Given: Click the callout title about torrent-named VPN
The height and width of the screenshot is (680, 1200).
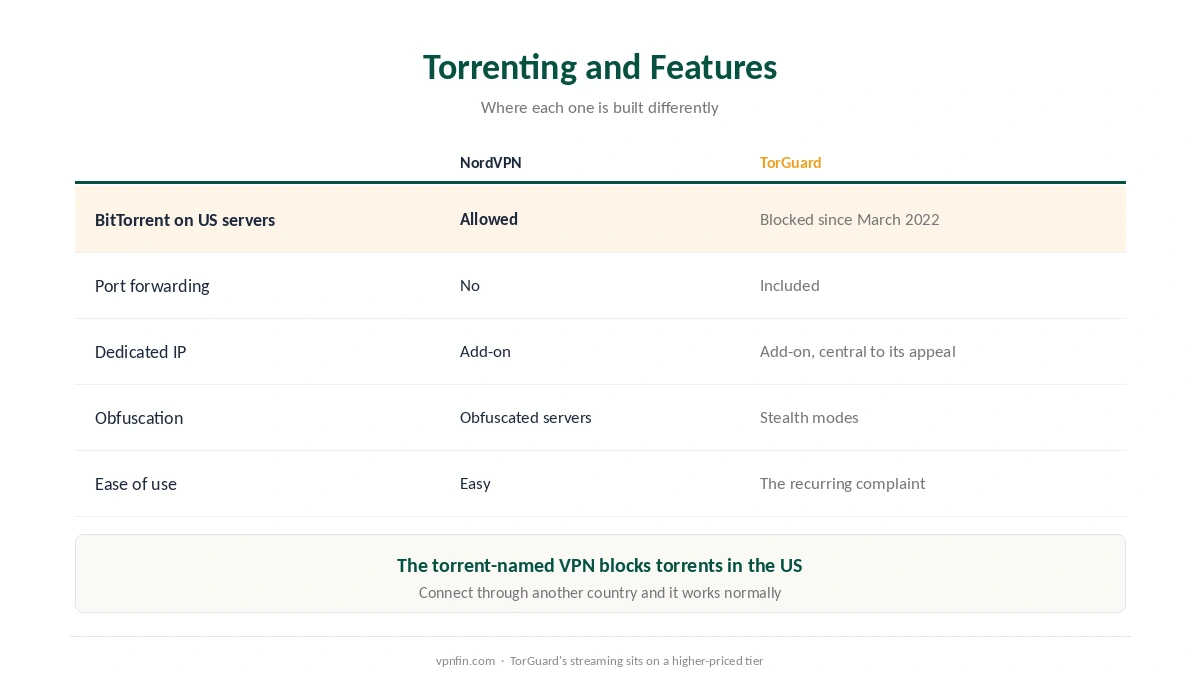Looking at the screenshot, I should point(600,565).
